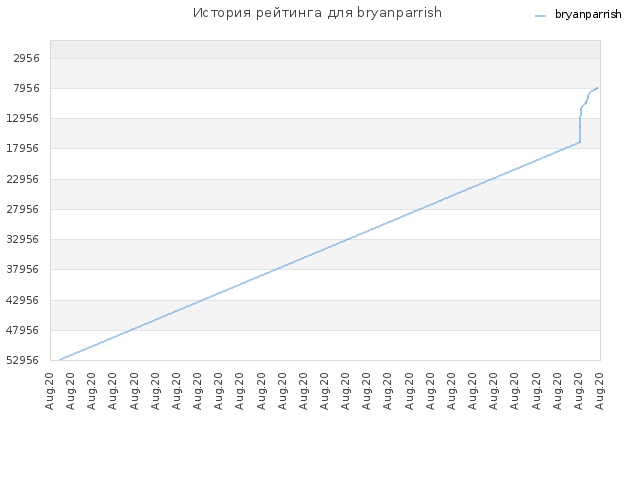Click y-axis label 52956

(23, 360)
